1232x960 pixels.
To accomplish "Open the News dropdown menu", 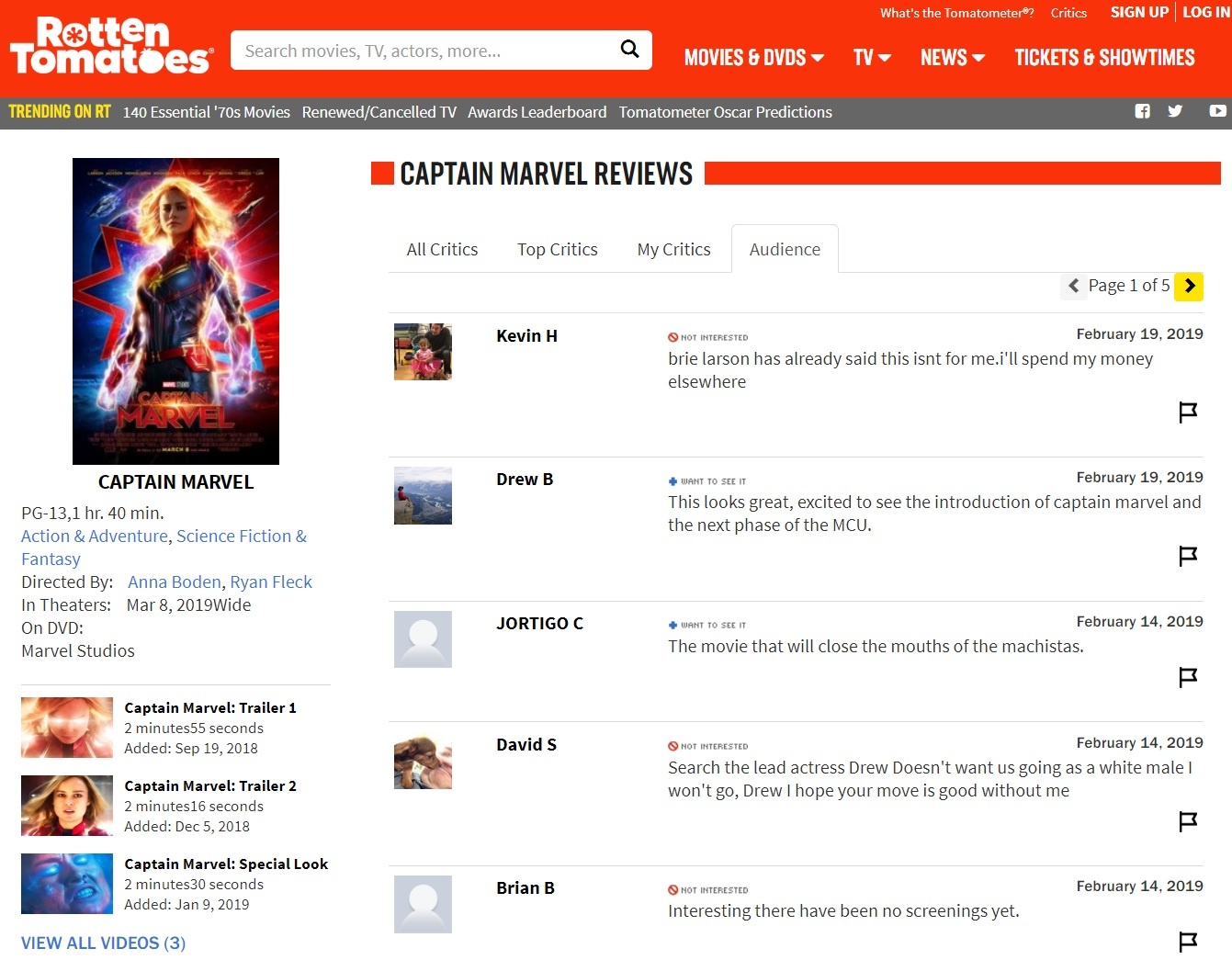I will coord(952,58).
